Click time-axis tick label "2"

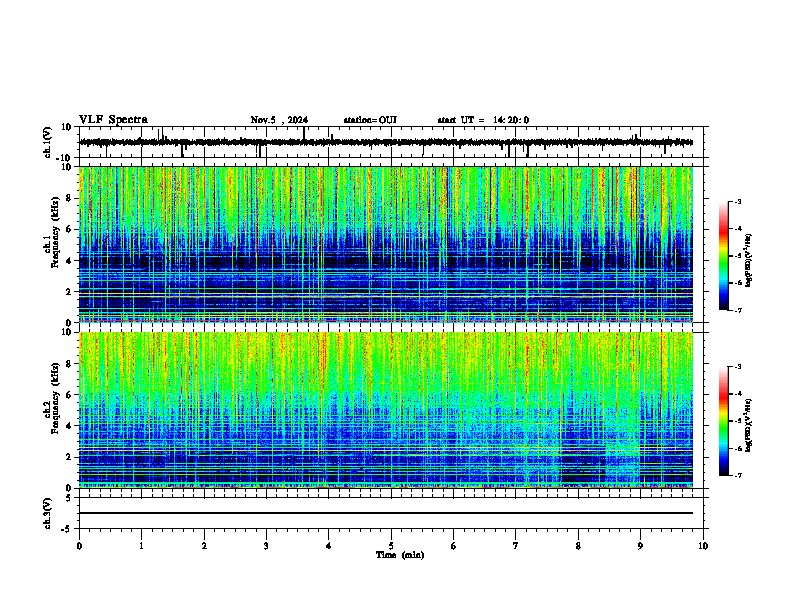[x=204, y=546]
